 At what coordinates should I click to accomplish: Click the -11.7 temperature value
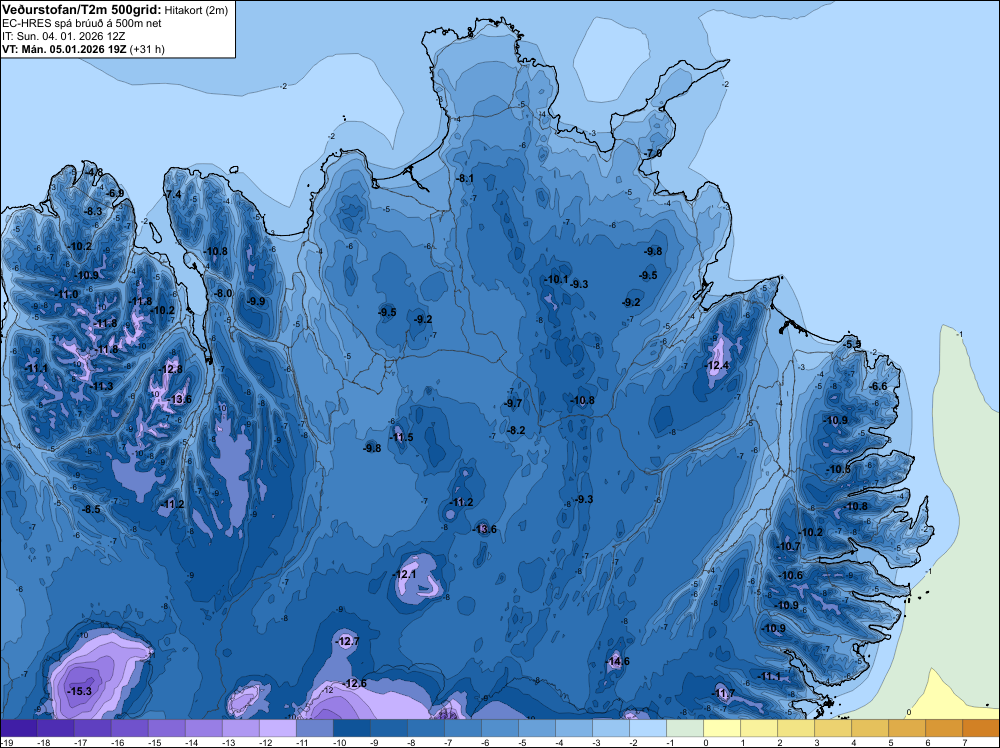click(723, 693)
